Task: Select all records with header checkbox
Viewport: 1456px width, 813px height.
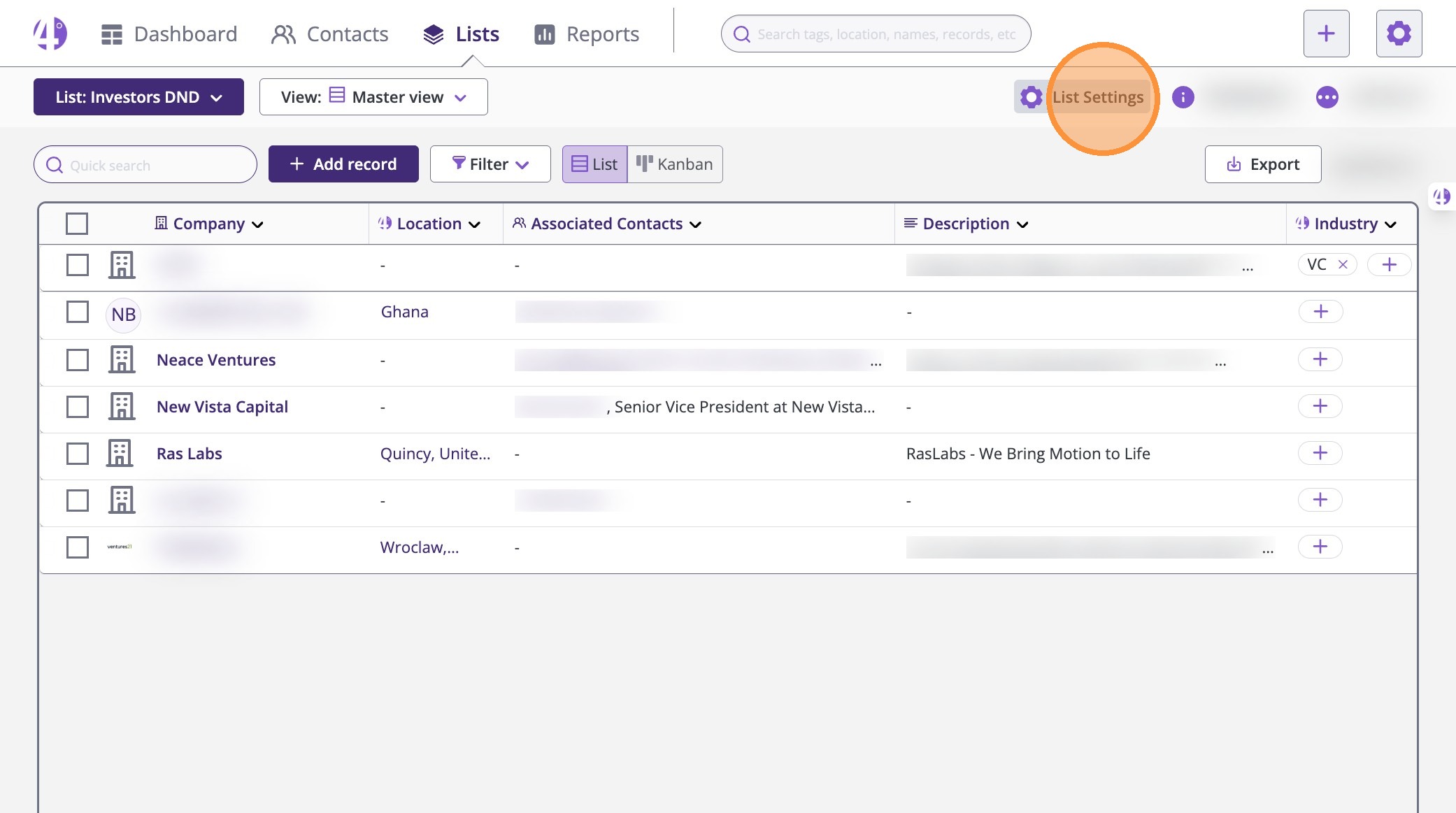Action: pos(77,224)
